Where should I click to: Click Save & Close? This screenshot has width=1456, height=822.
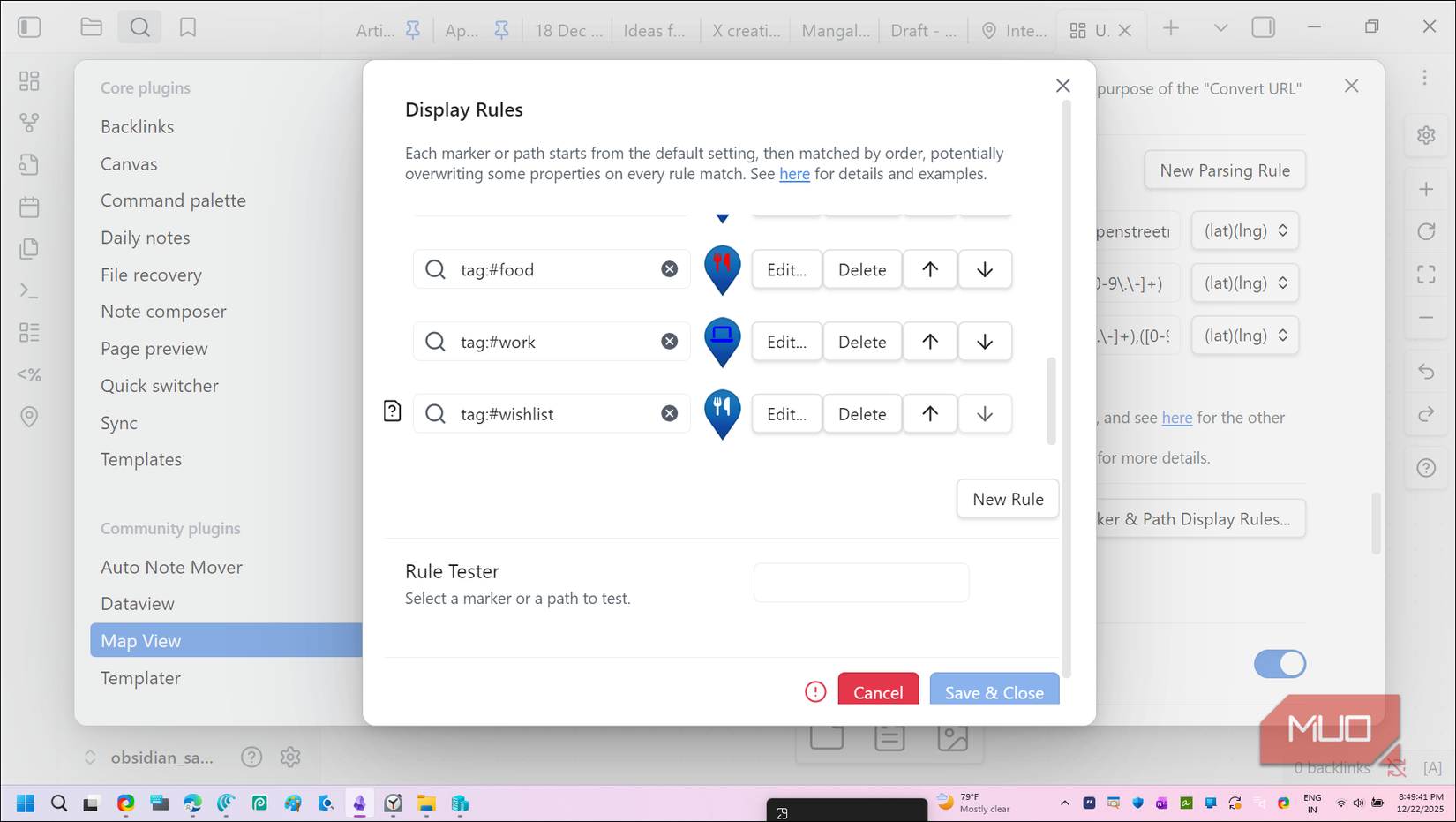pos(994,690)
